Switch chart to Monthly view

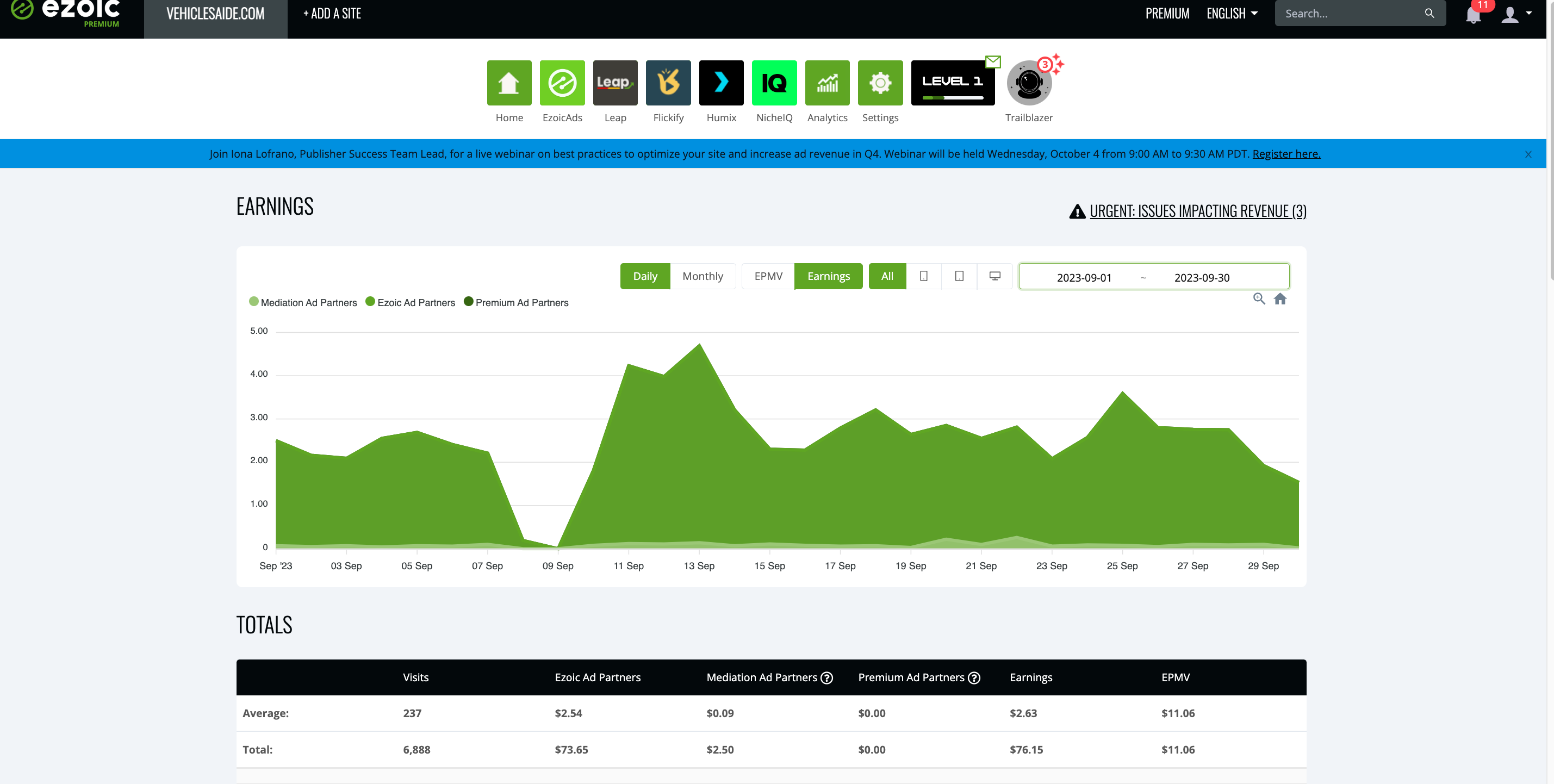pyautogui.click(x=702, y=276)
